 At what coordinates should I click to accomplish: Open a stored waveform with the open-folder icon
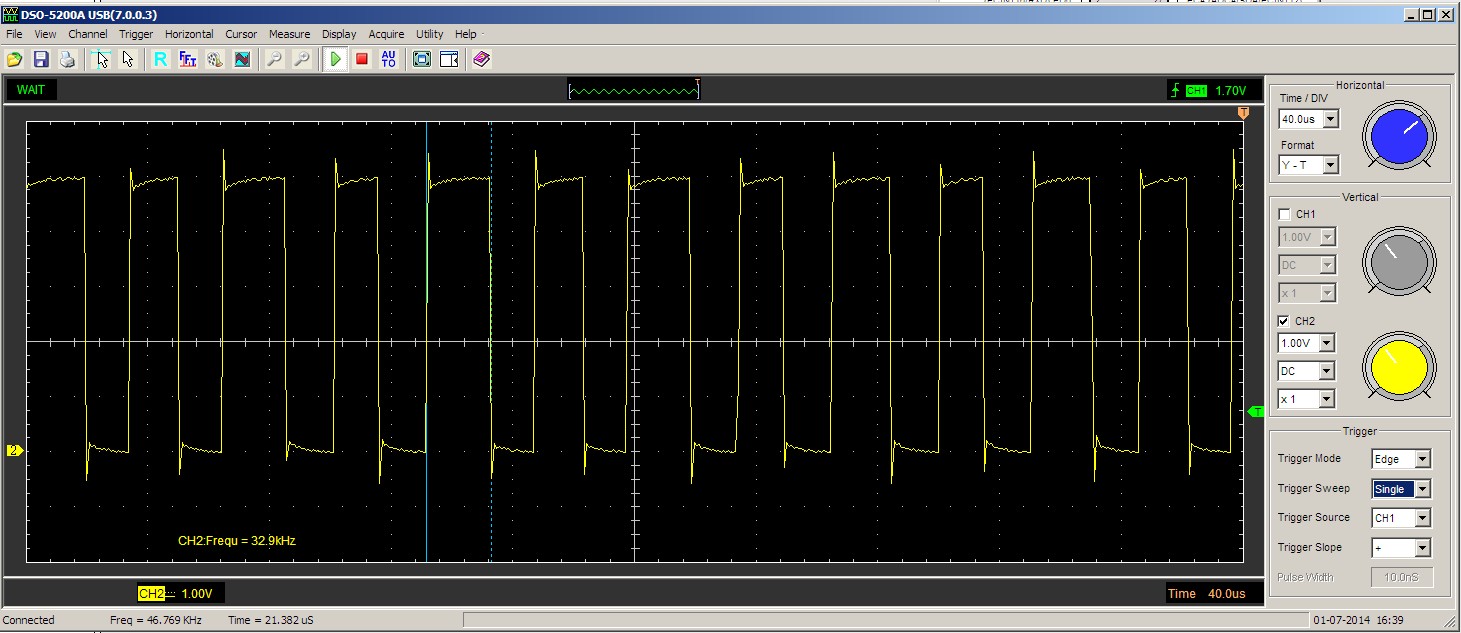[x=14, y=59]
